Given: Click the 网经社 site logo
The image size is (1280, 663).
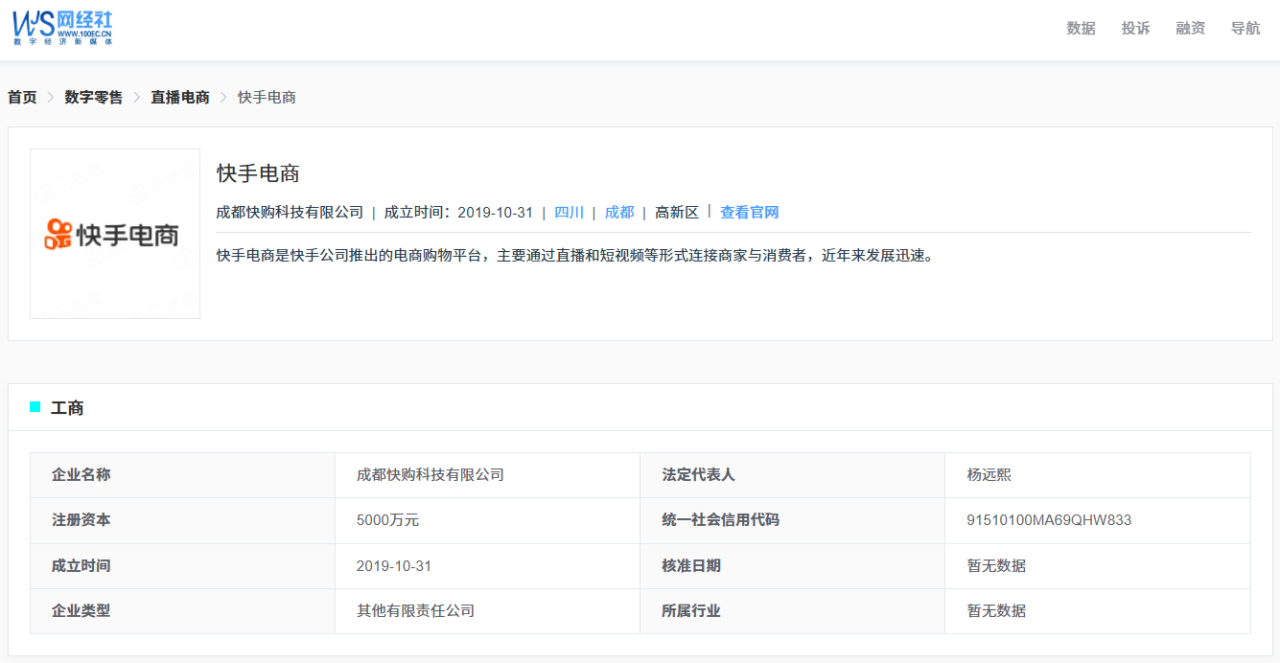Looking at the screenshot, I should [x=62, y=28].
